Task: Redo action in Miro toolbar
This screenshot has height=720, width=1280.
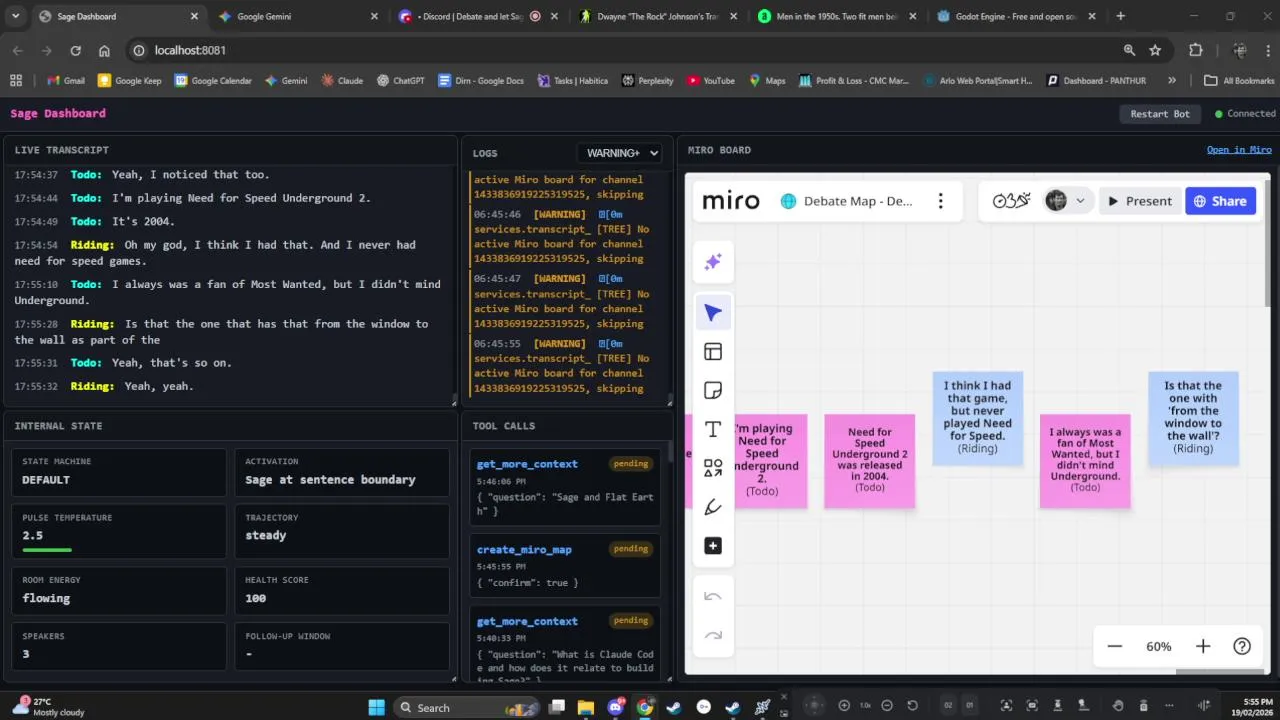Action: [x=713, y=635]
